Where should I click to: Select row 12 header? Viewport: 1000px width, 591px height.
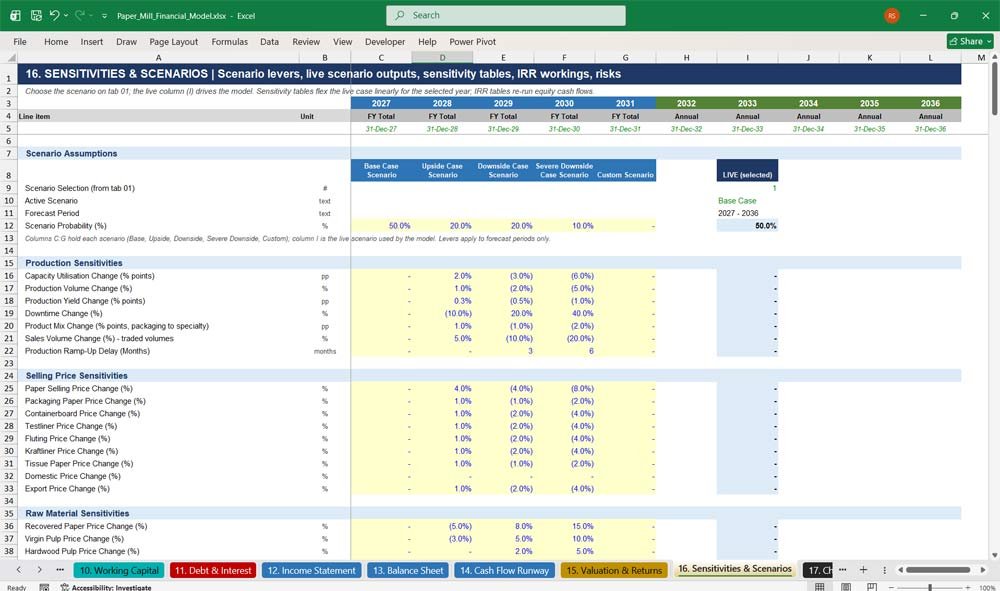point(9,226)
